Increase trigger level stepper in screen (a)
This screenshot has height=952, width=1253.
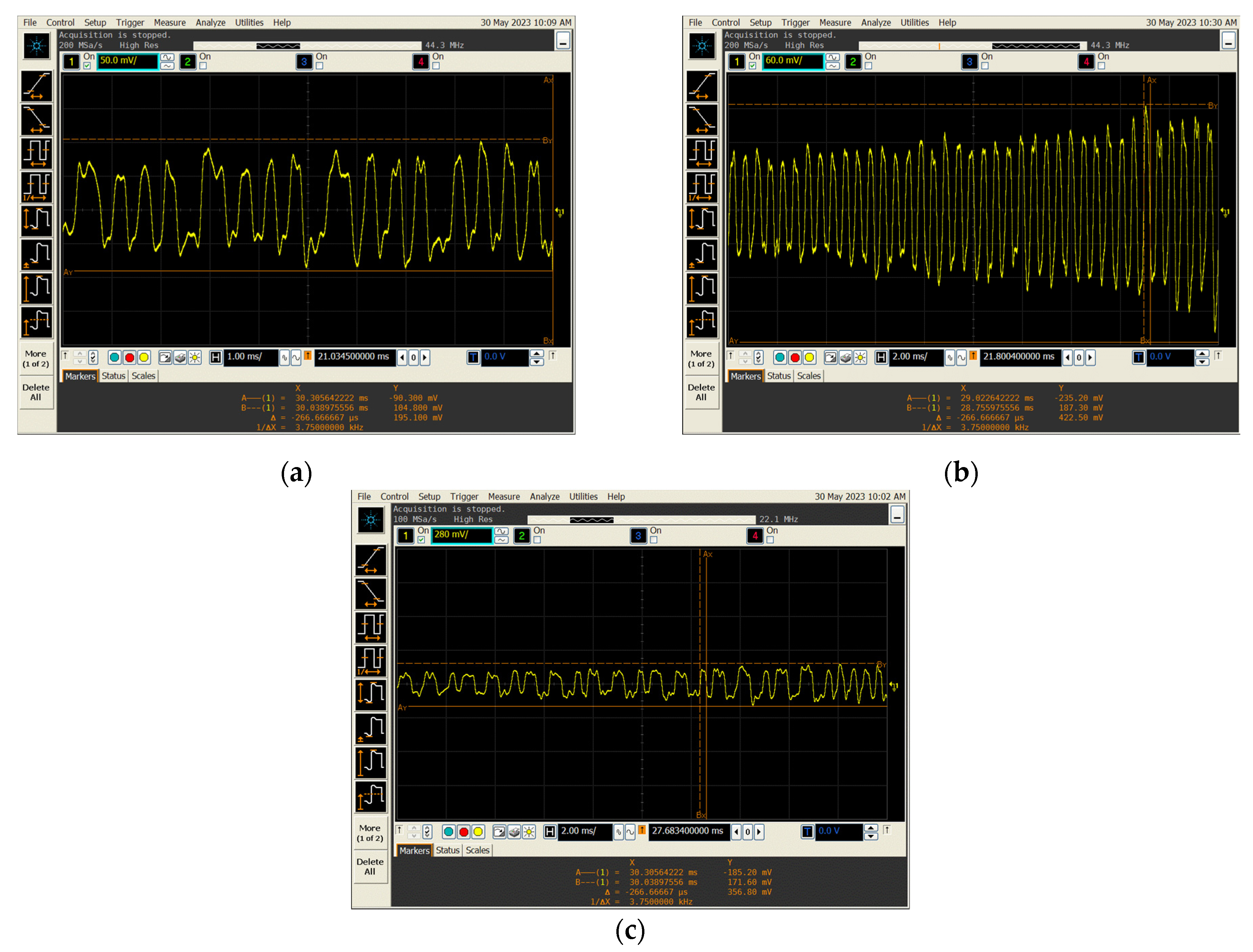[x=536, y=353]
